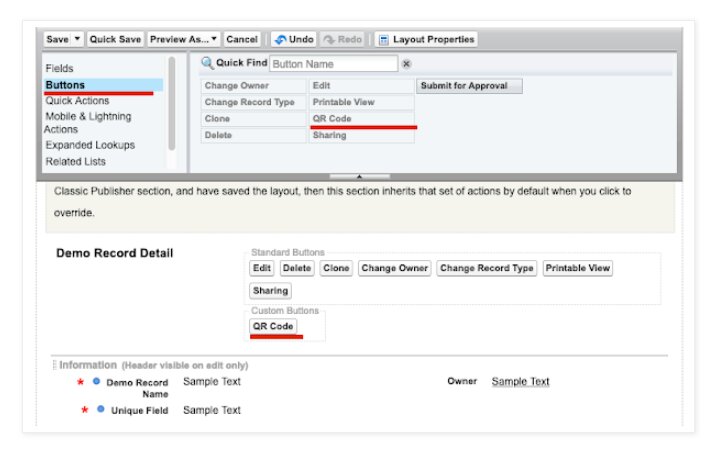Select Quick Actions in the palette sidebar
This screenshot has width=718, height=460.
pos(78,100)
